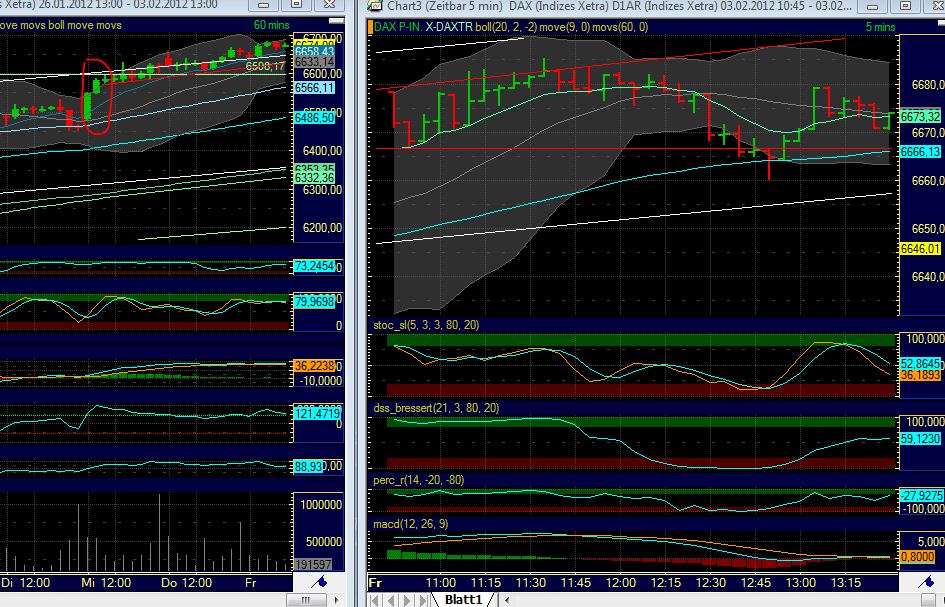The image size is (945, 607).
Task: Click the 6566,11 price label in left chart
Action: [314, 88]
